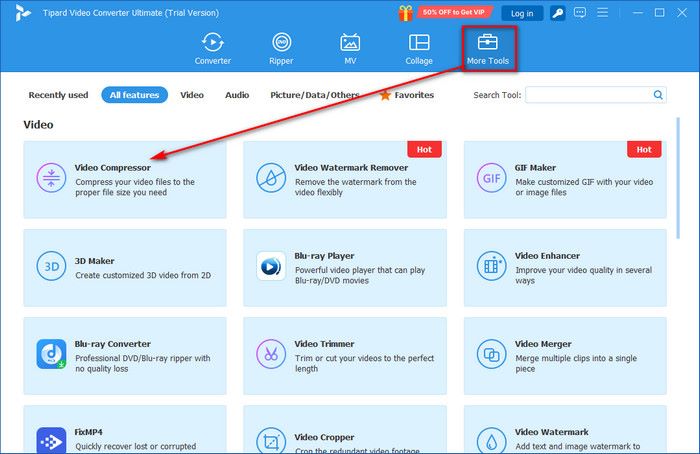
Task: Click the vertical scrollbar thumb
Action: click(678, 178)
